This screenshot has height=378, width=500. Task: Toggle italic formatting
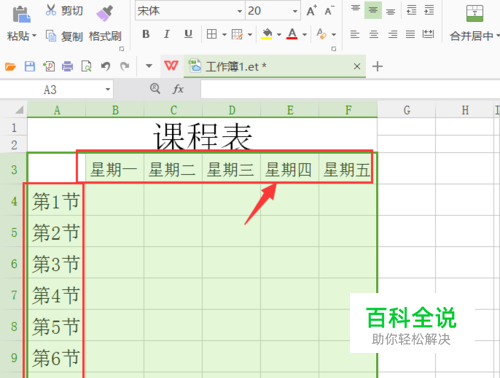point(167,34)
